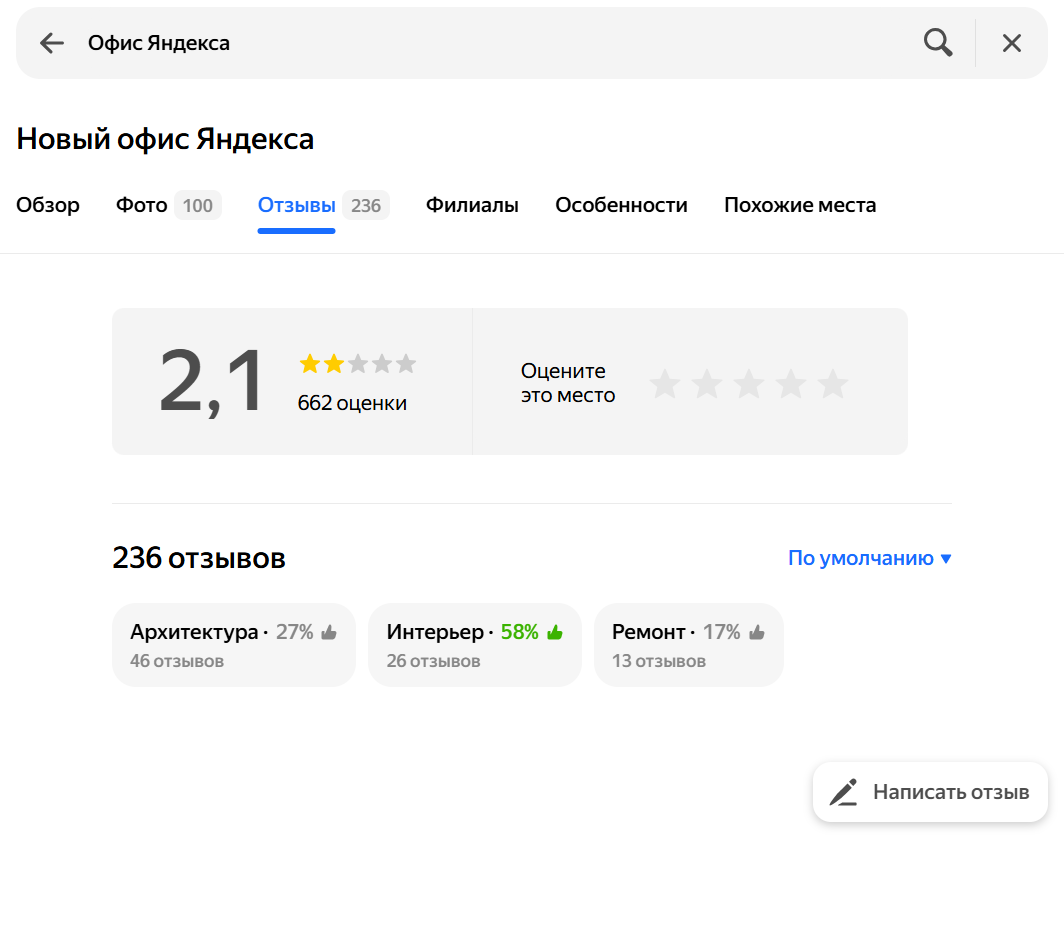Click the magnifier search icon

point(938,43)
